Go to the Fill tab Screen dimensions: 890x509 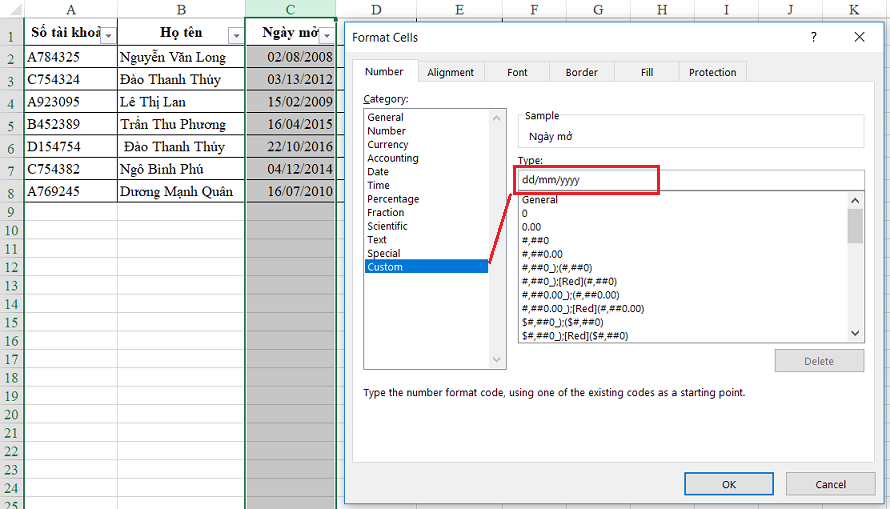pos(646,72)
